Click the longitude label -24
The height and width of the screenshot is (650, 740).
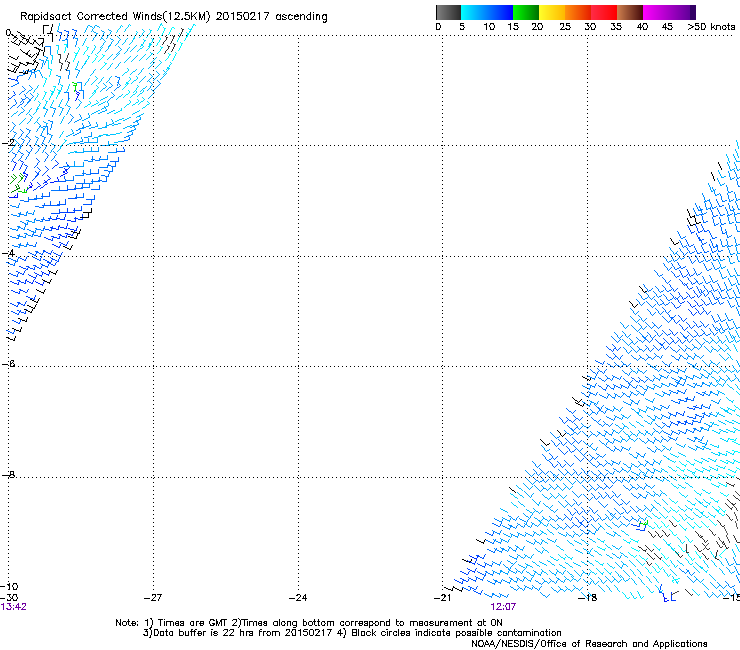click(x=298, y=598)
